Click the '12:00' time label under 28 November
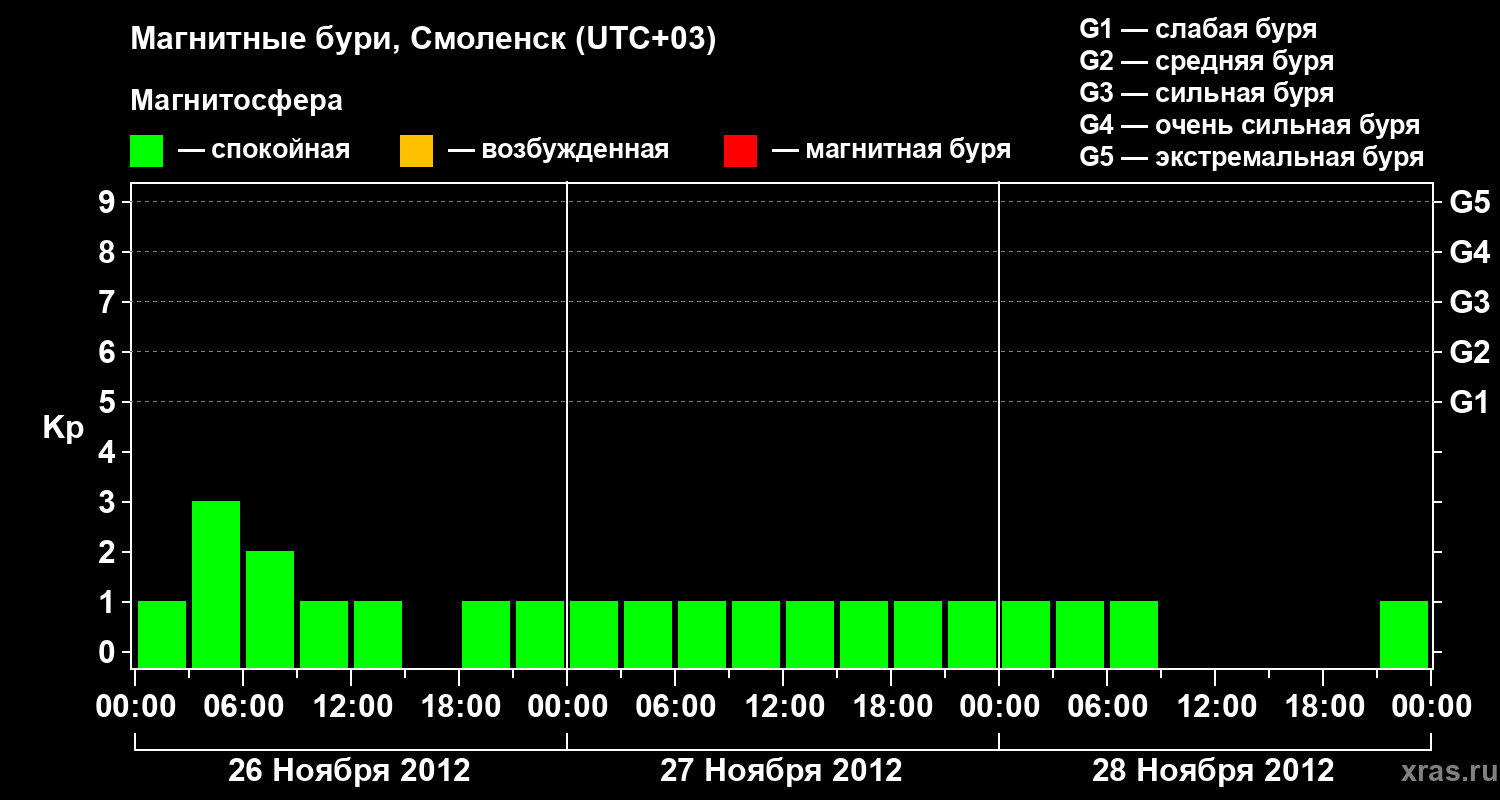Image resolution: width=1500 pixels, height=800 pixels. pos(1215,707)
